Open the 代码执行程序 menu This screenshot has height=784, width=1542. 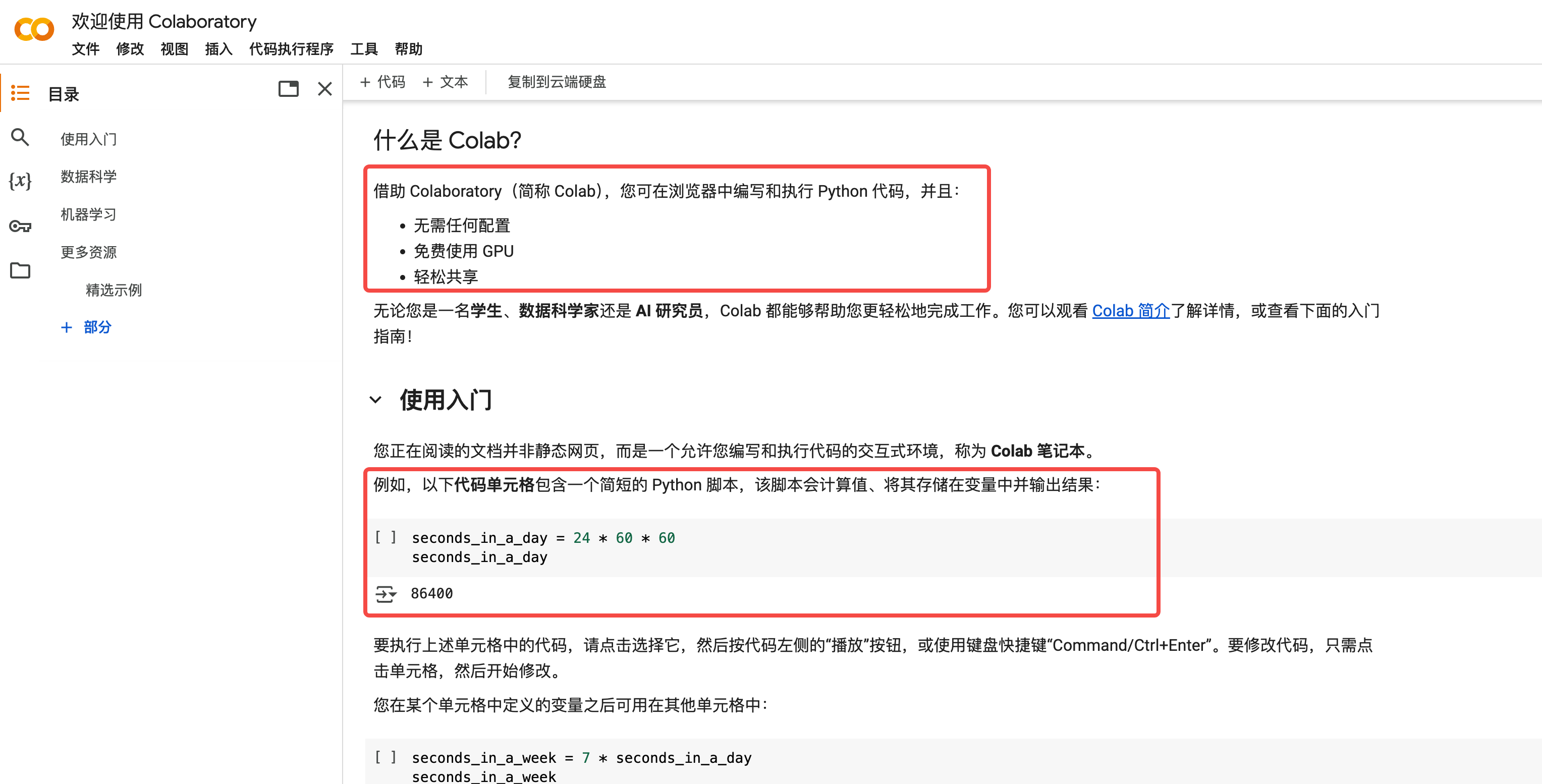click(291, 49)
